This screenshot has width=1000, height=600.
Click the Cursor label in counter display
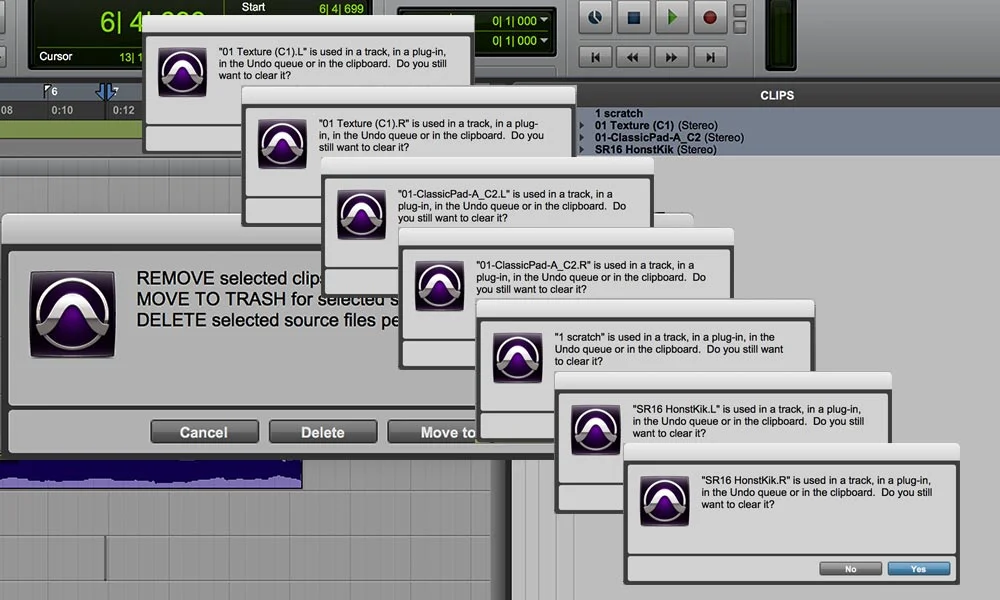(55, 56)
